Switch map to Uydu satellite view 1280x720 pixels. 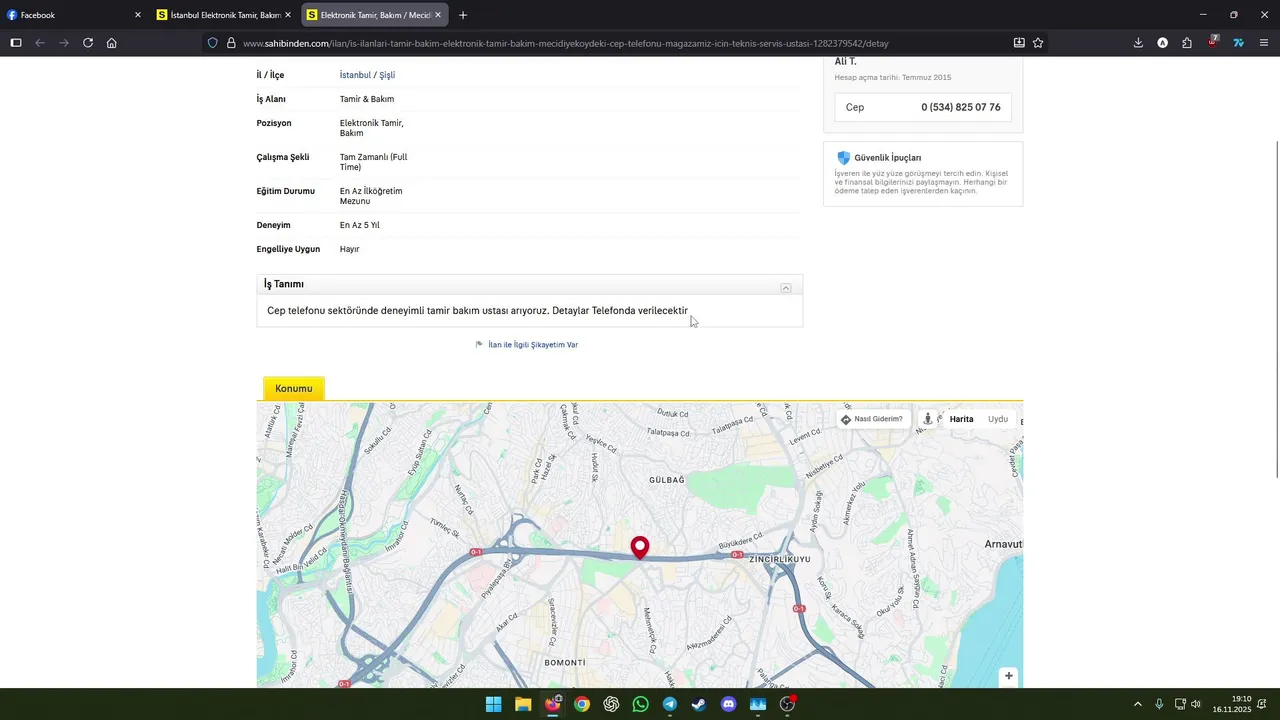coord(998,419)
